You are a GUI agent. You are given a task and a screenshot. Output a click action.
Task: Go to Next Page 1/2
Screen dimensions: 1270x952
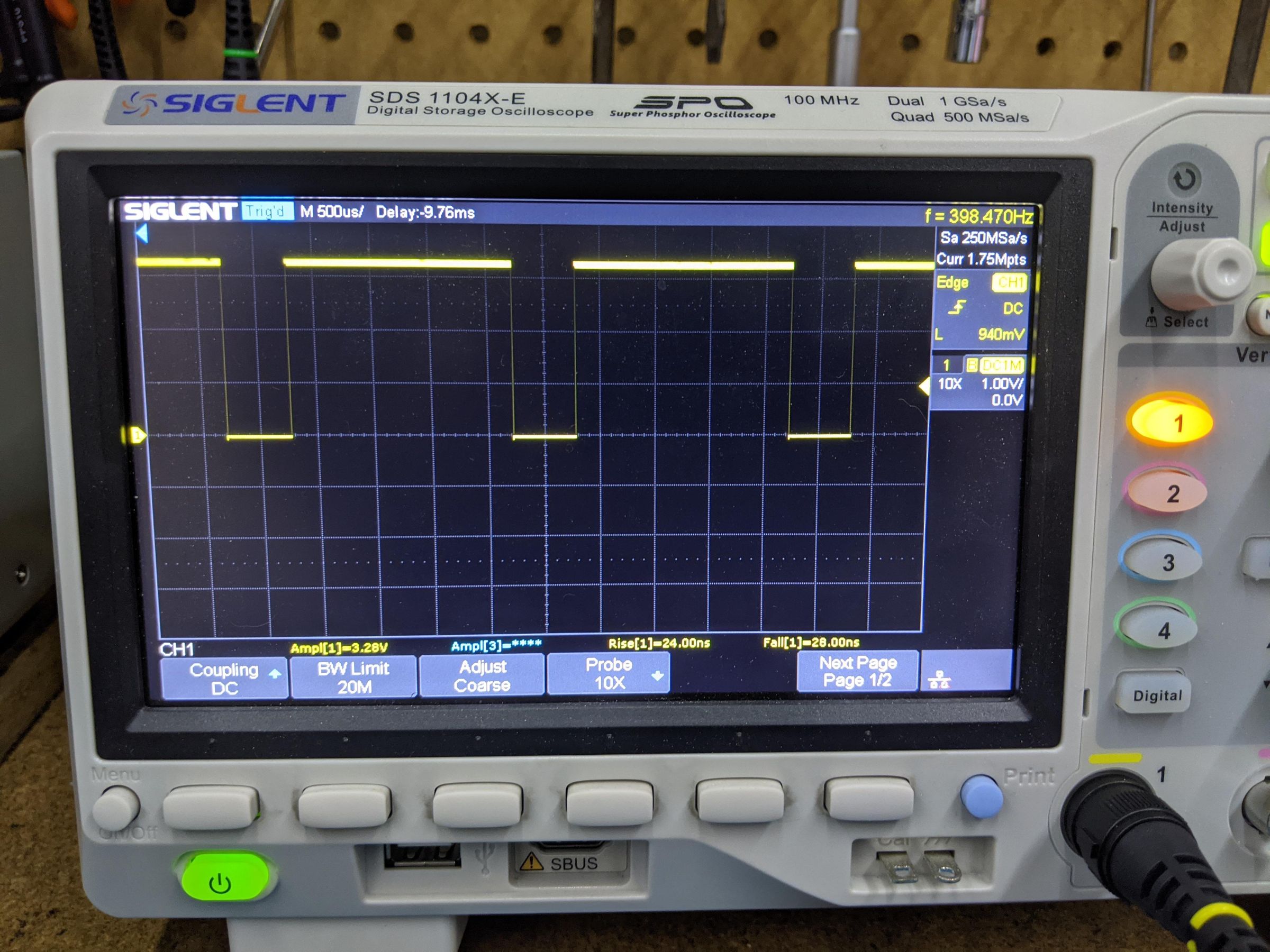(857, 671)
